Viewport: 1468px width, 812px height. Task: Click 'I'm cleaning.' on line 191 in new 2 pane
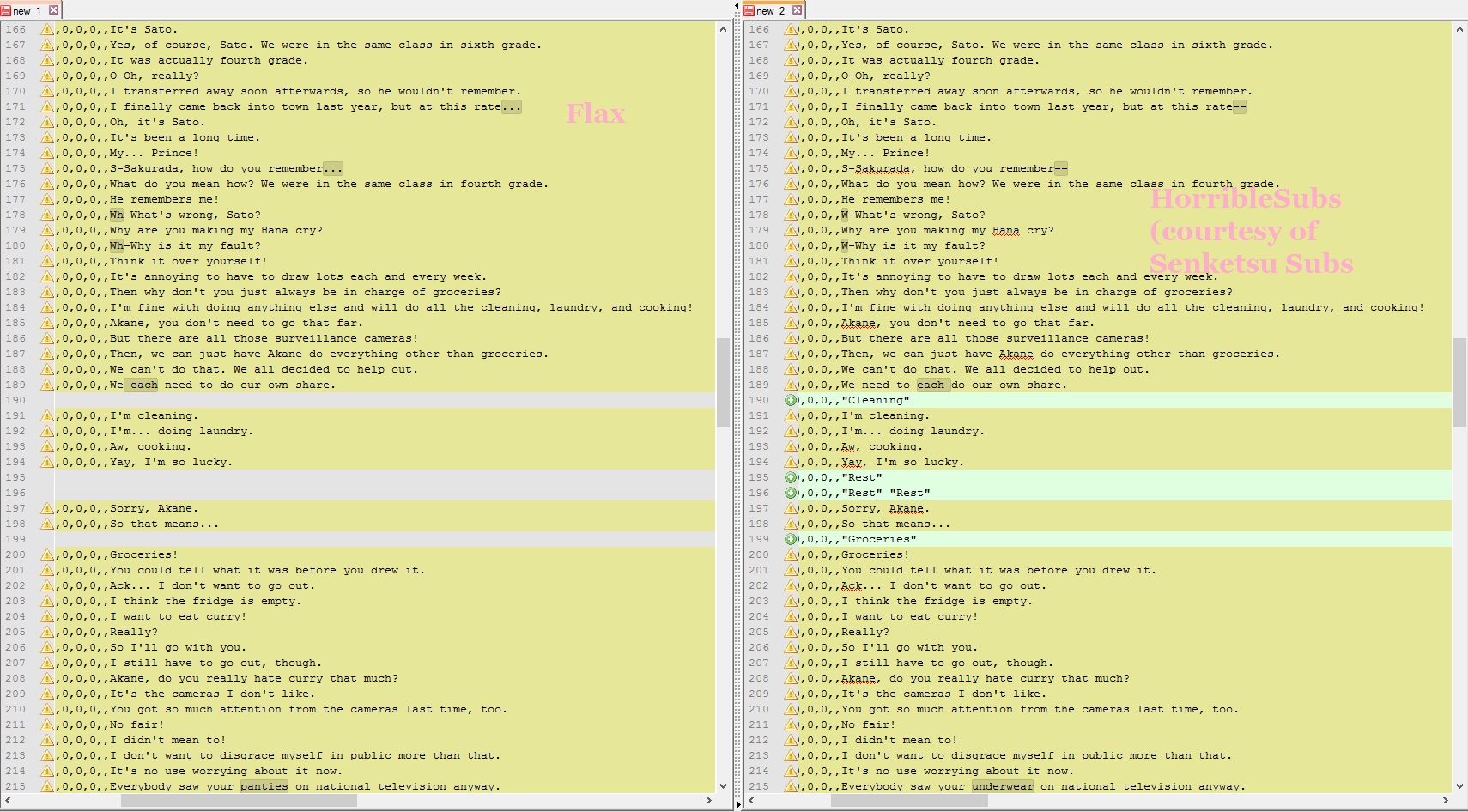point(886,415)
